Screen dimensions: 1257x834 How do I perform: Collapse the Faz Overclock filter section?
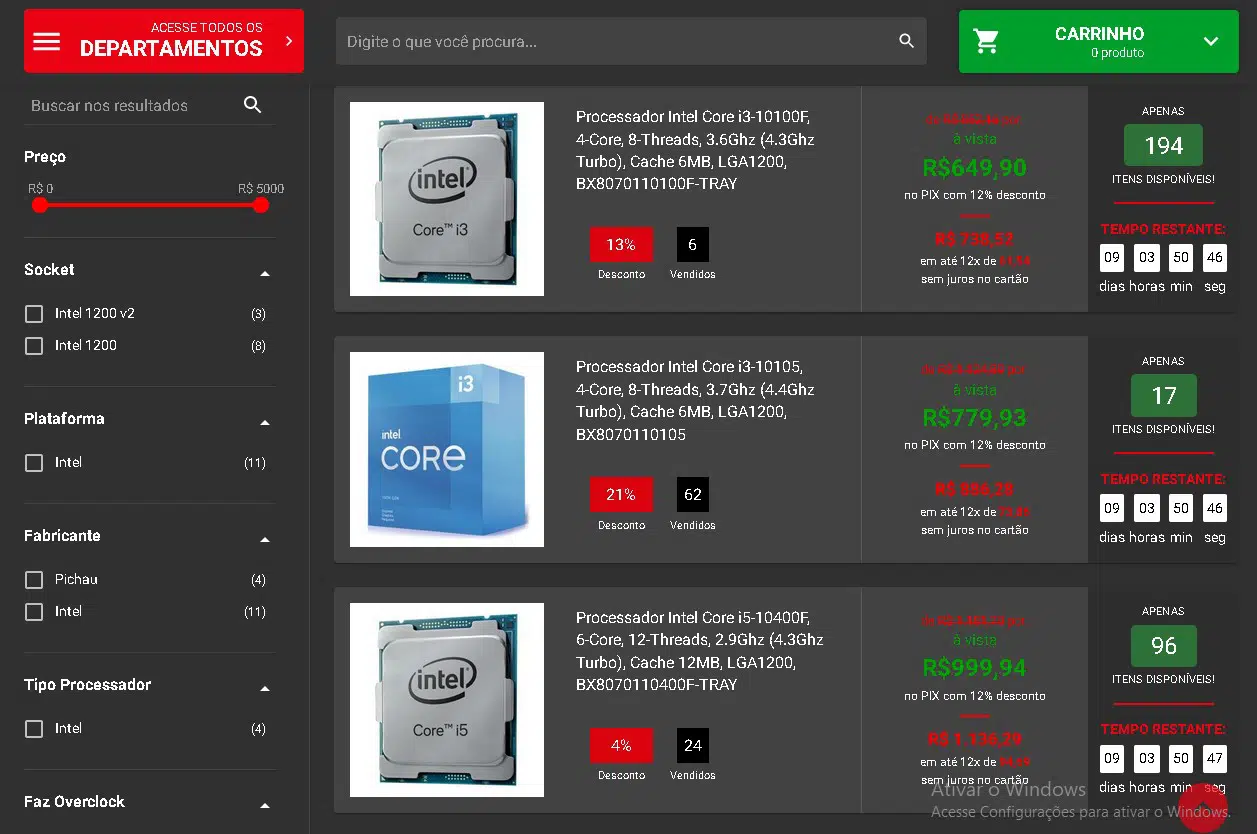[265, 805]
